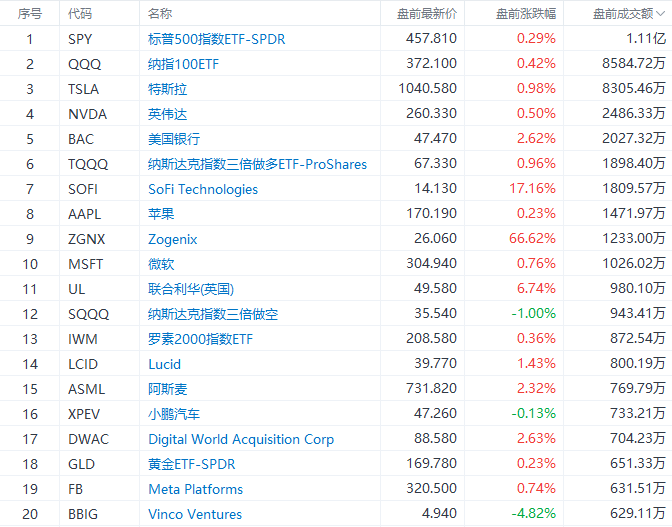Open the Zogenix stock link
The image size is (672, 527).
click(x=173, y=239)
